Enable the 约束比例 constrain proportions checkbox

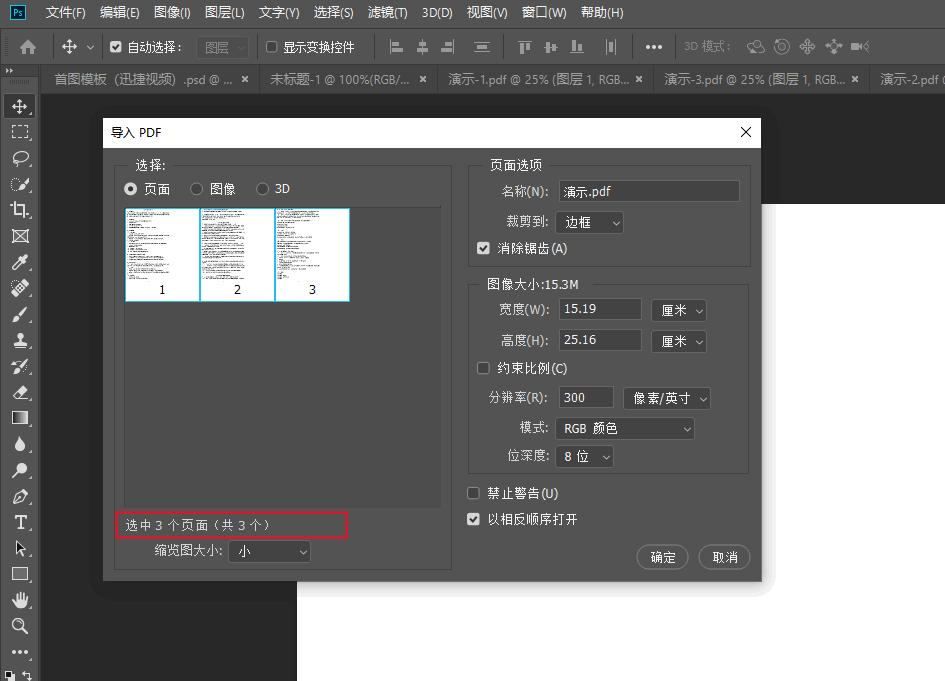[484, 368]
